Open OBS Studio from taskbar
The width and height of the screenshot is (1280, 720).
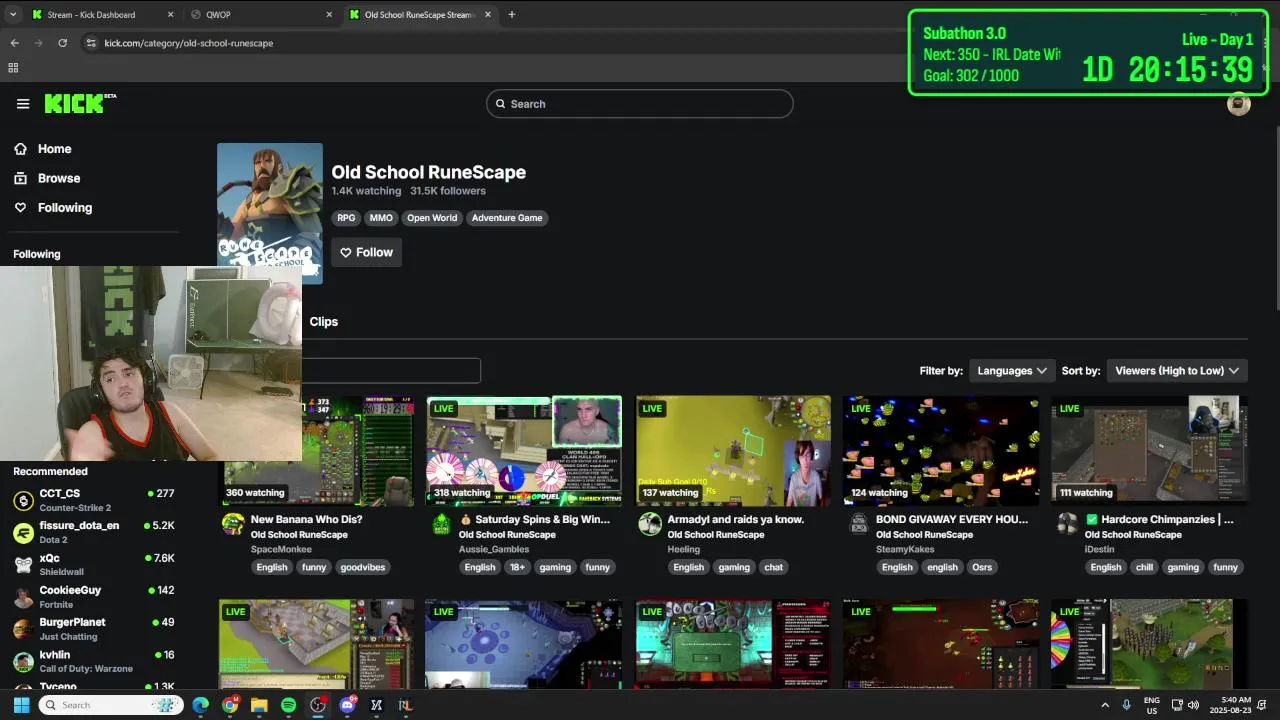click(x=318, y=705)
